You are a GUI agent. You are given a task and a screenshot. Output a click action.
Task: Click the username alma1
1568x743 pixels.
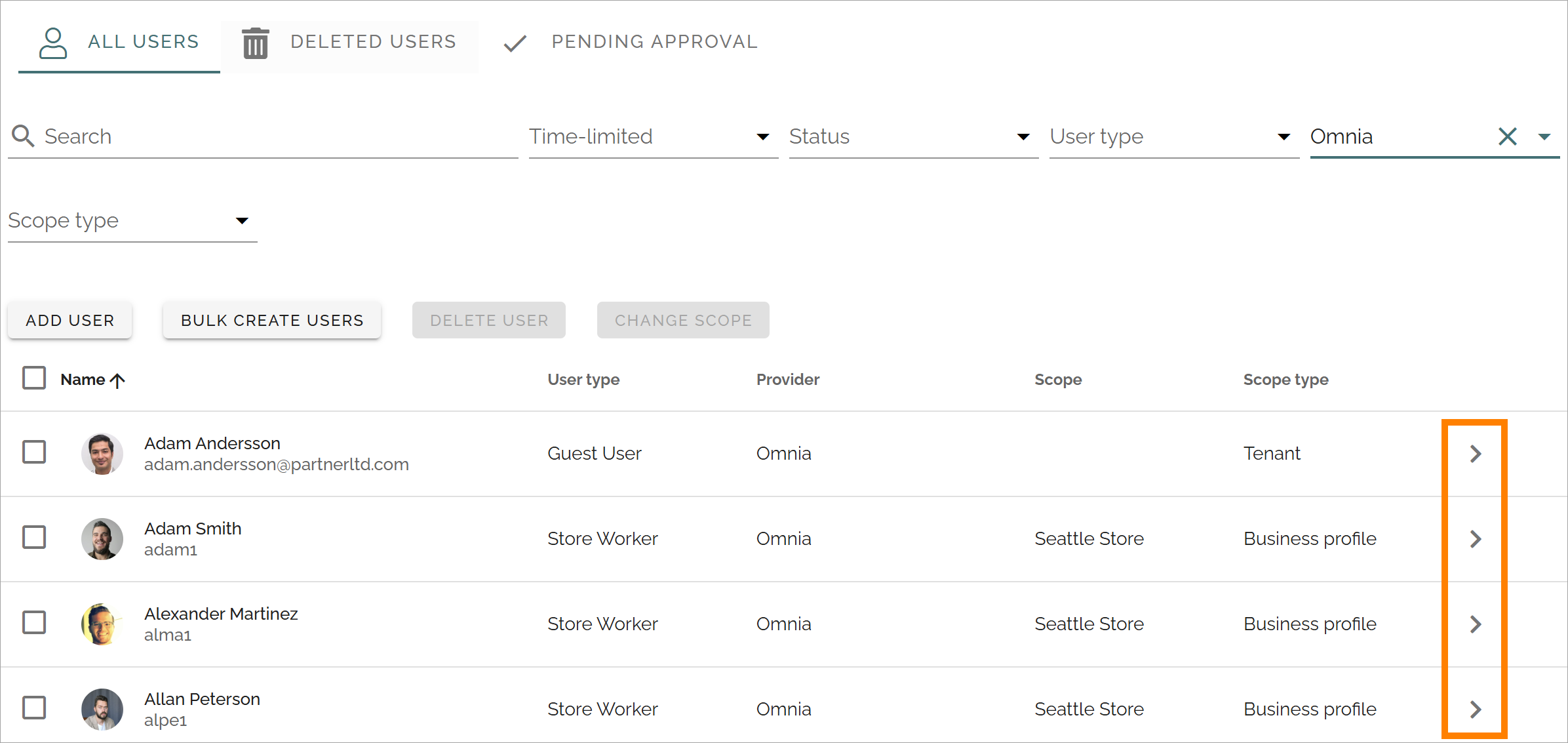point(168,635)
